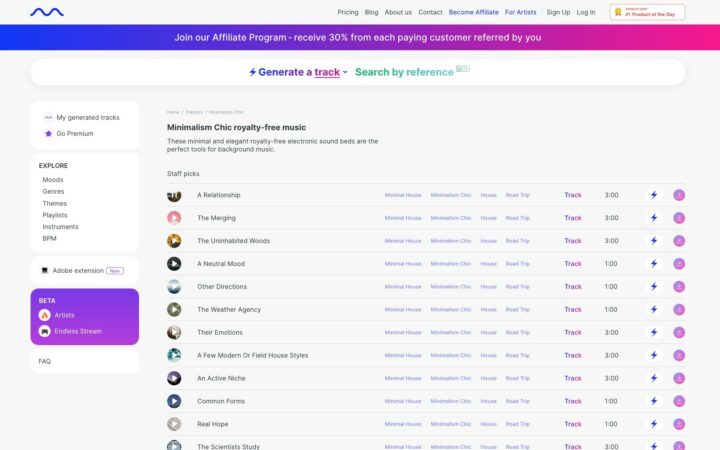Select Search by reference option
Viewport: 720px width, 450px height.
(404, 72)
